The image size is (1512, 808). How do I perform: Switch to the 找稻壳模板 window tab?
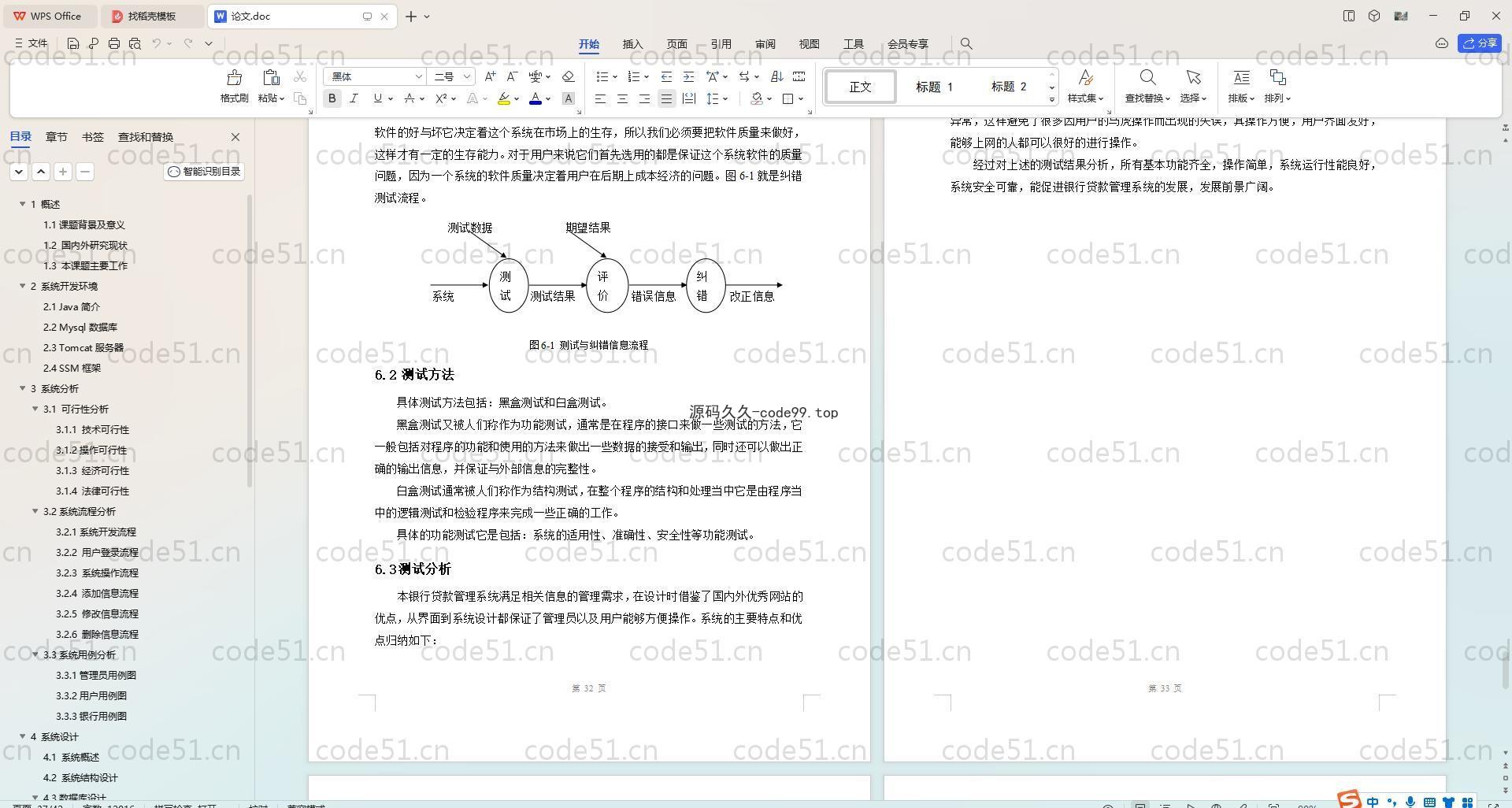point(154,16)
